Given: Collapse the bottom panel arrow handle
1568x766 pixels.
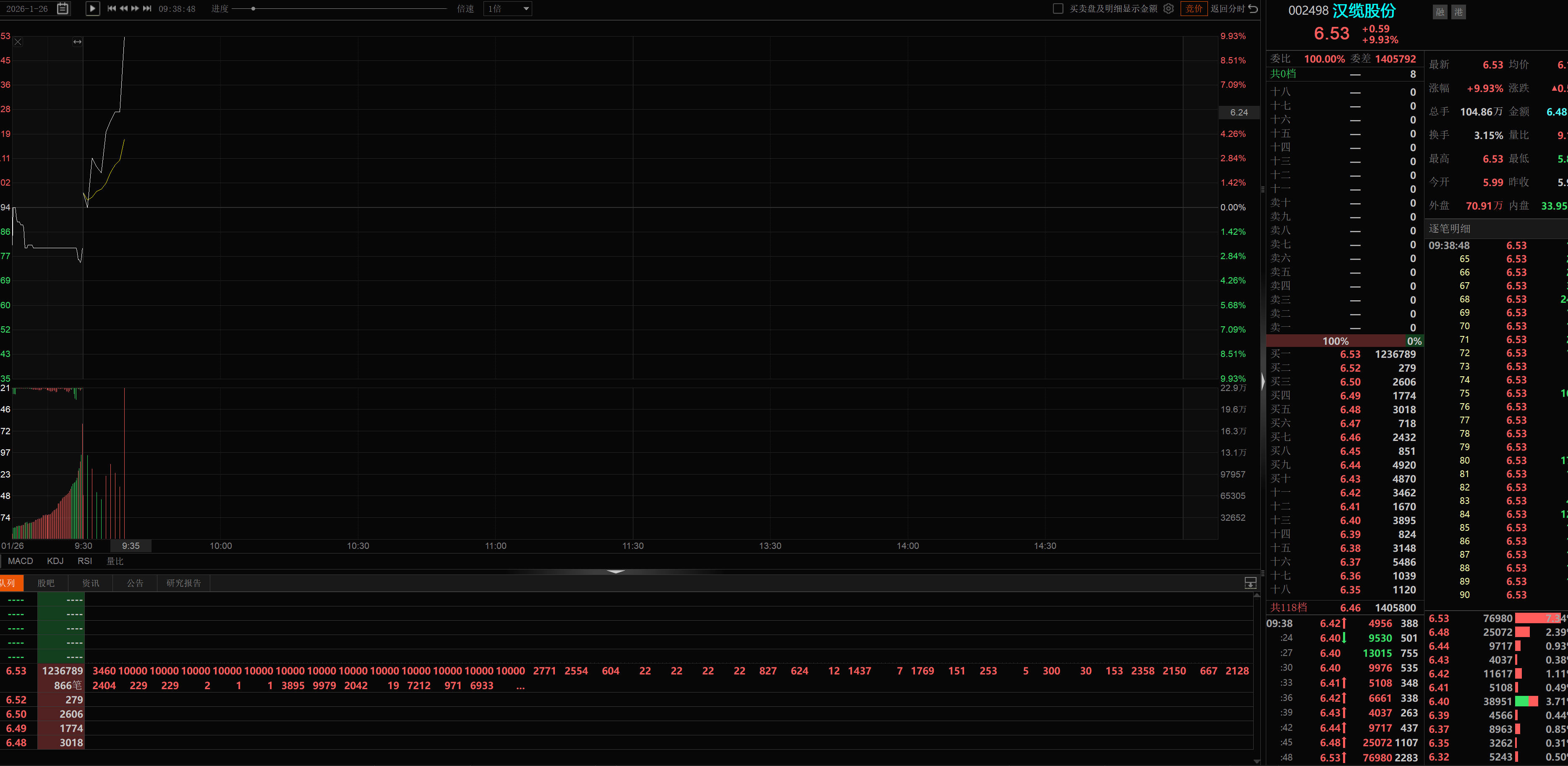Looking at the screenshot, I should 616,572.
